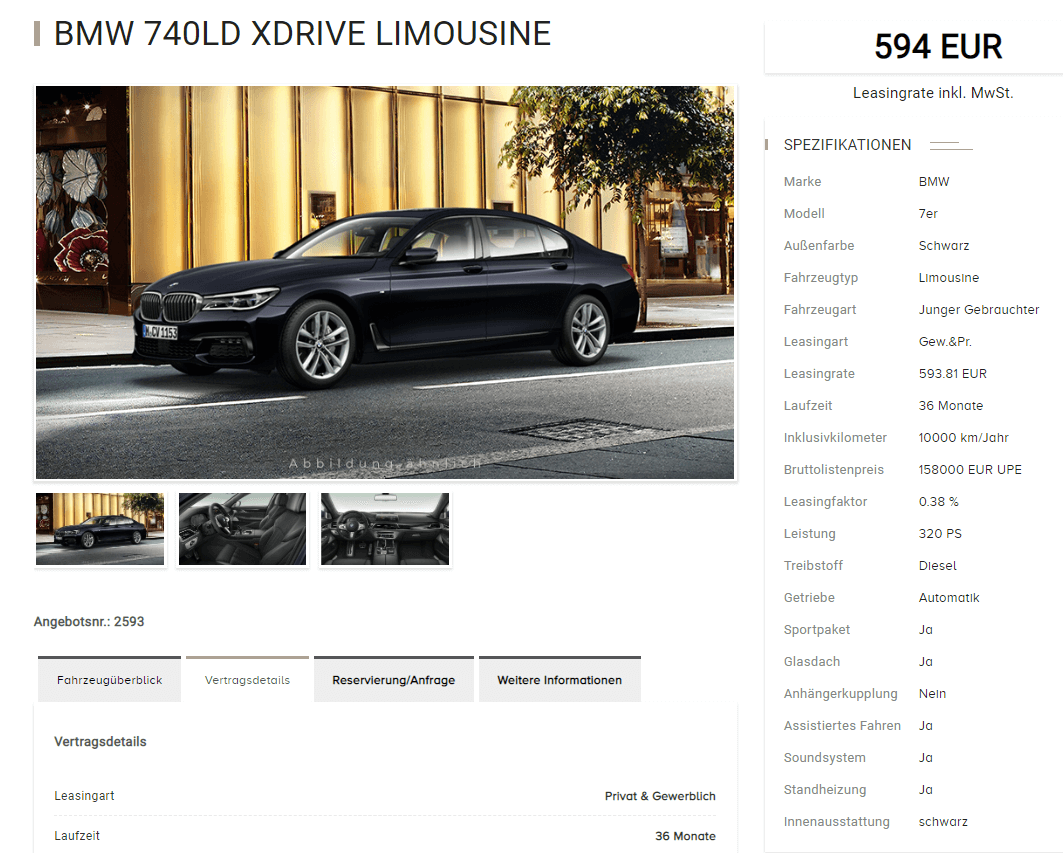Click the Bruttolistenpreis value 158000 EUR UPE
Viewport: 1063px width, 853px height.
click(x=970, y=469)
